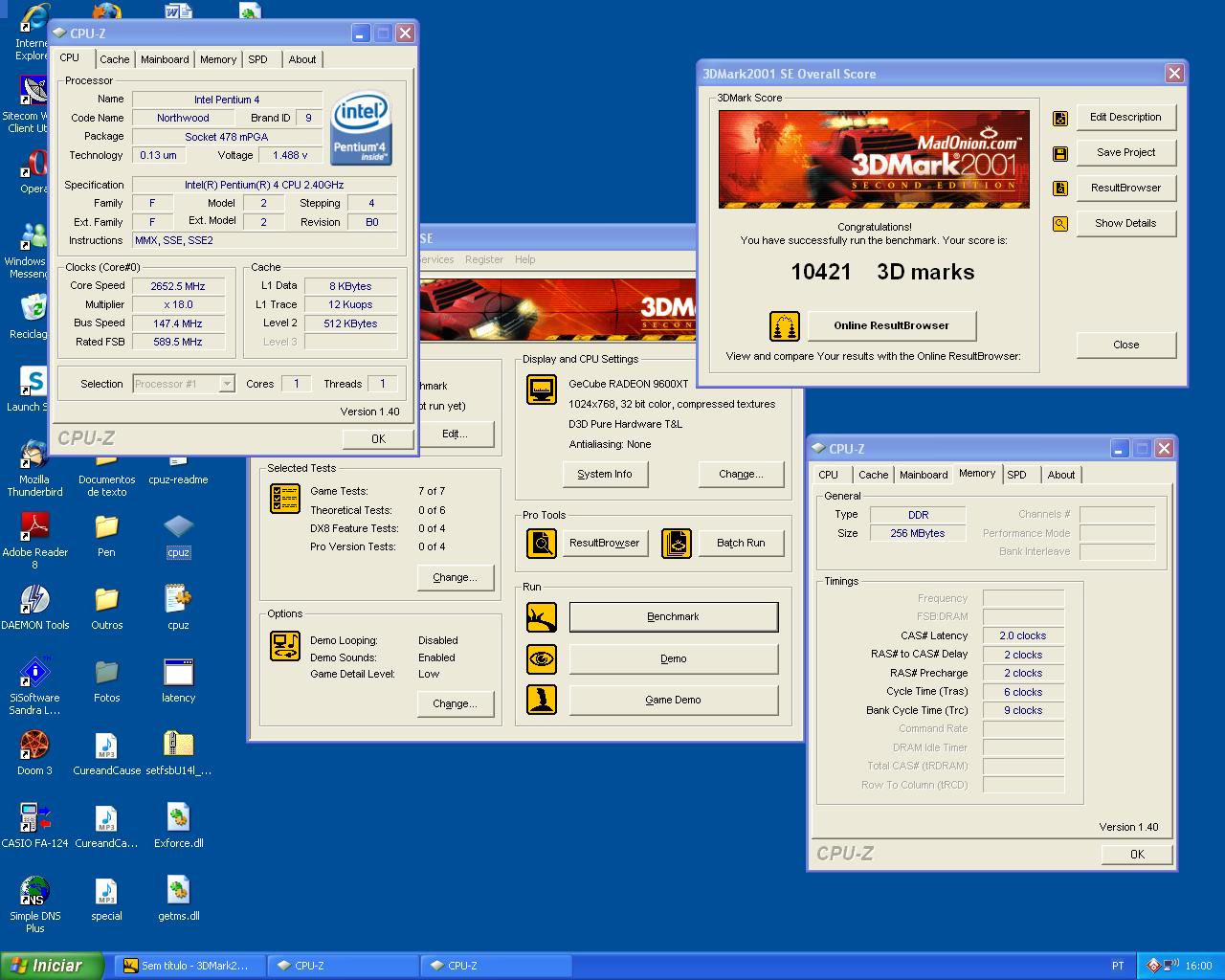
Task: Open the Register menu in 3DMark window
Action: coord(484,259)
